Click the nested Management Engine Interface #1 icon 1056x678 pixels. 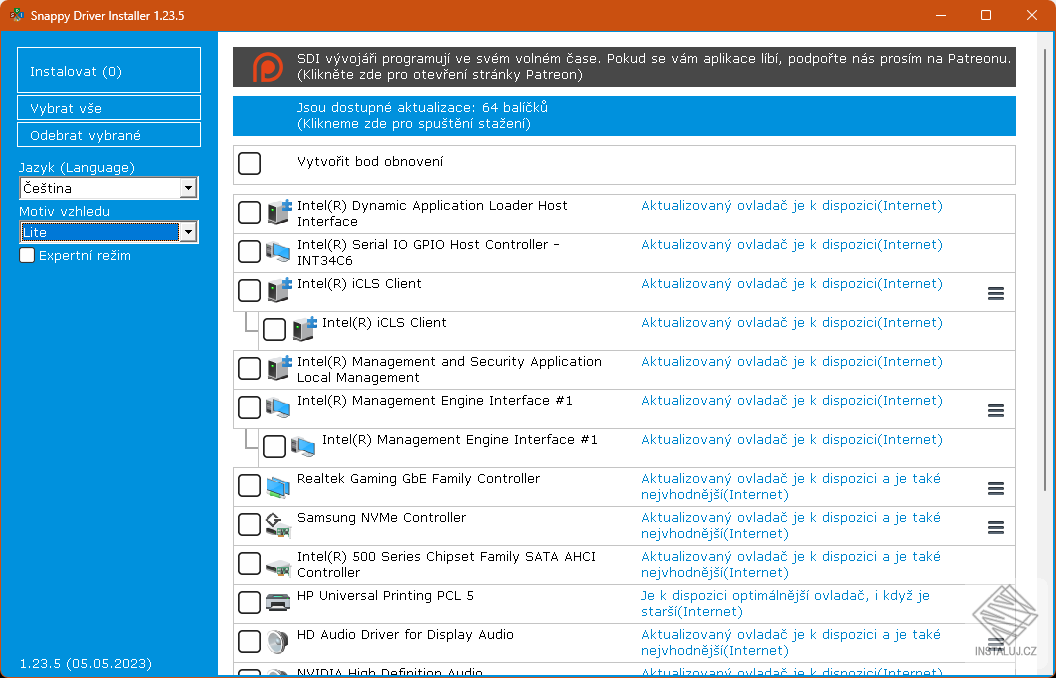pos(304,446)
